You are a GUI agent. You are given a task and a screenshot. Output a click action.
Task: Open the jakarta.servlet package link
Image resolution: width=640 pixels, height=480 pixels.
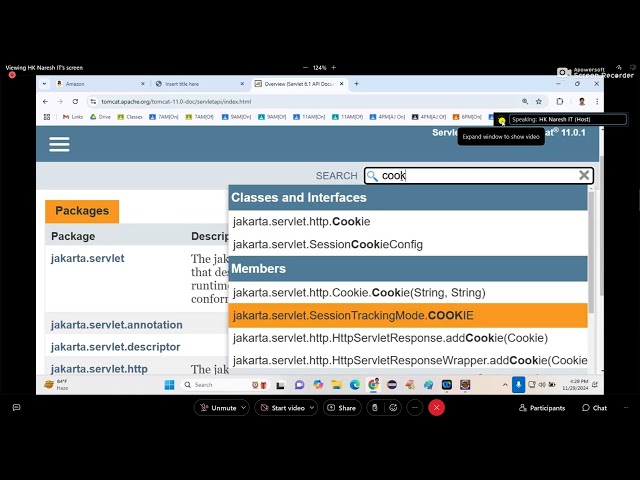(87, 258)
